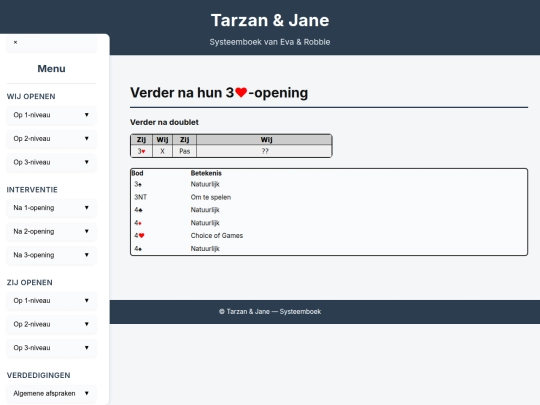Click the heading Verder na hun 3♥-opening

(x=219, y=93)
